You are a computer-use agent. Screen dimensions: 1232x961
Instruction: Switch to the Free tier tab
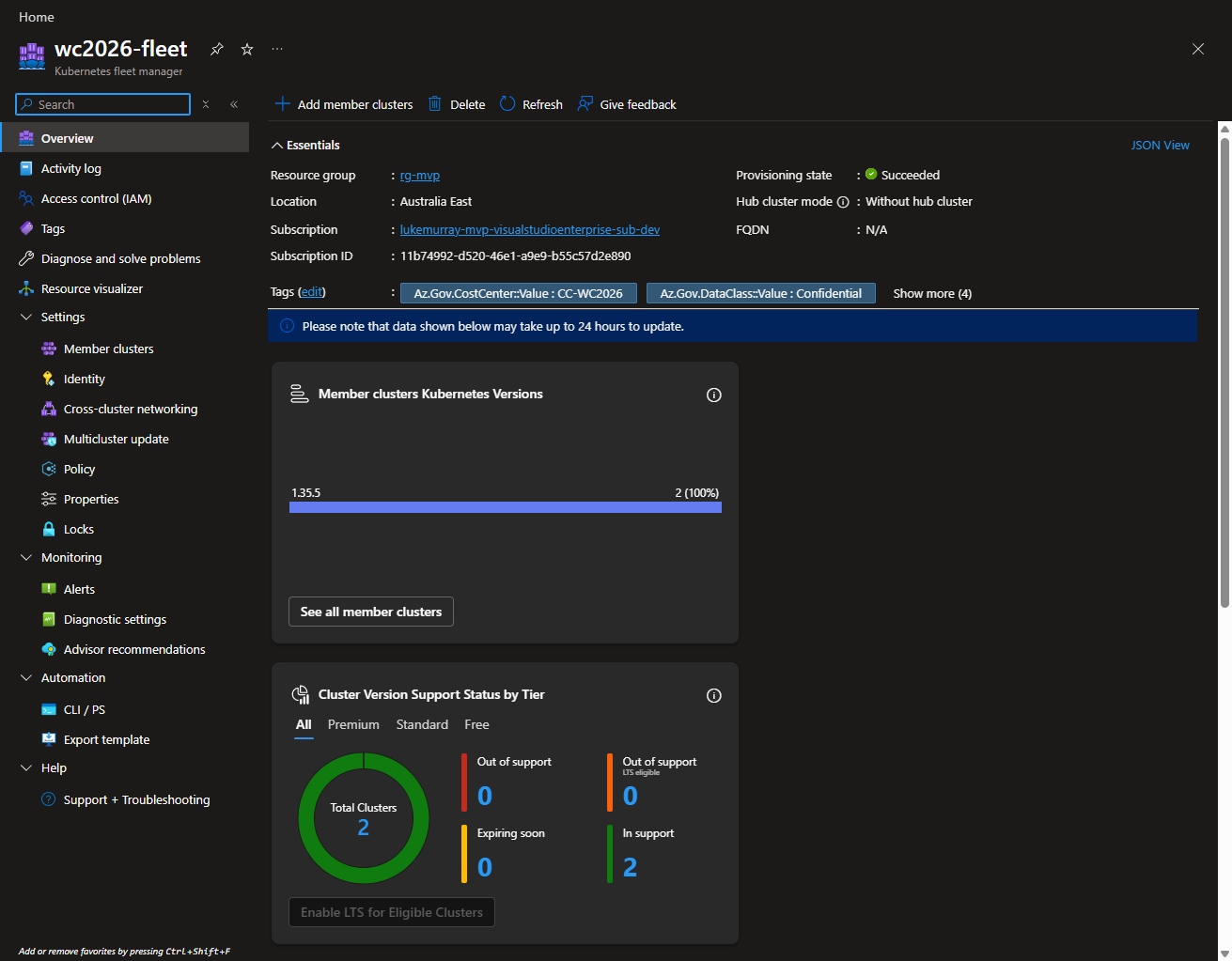(x=476, y=724)
